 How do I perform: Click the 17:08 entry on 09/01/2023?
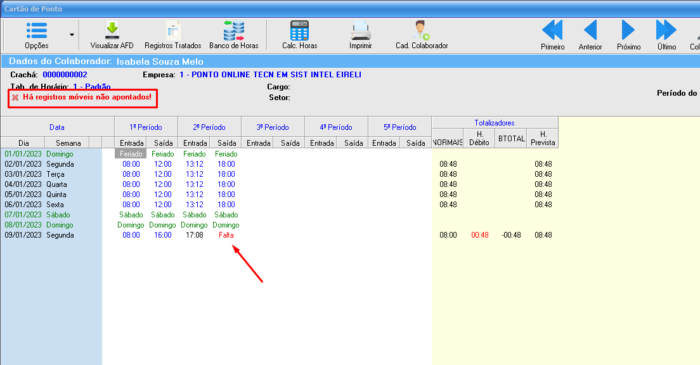coord(194,235)
